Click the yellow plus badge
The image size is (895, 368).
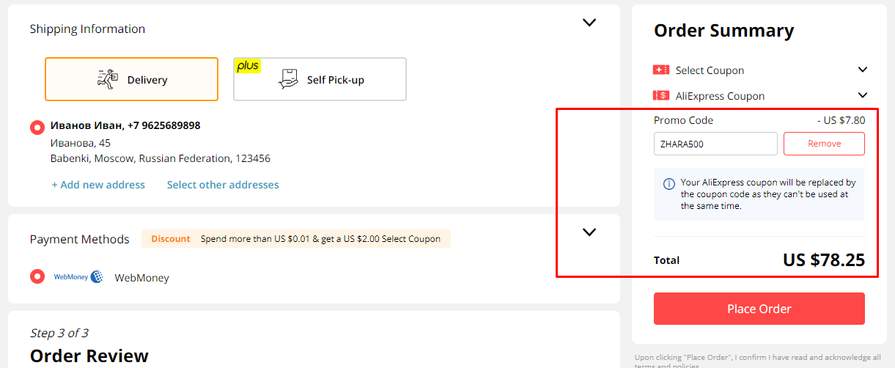(248, 66)
